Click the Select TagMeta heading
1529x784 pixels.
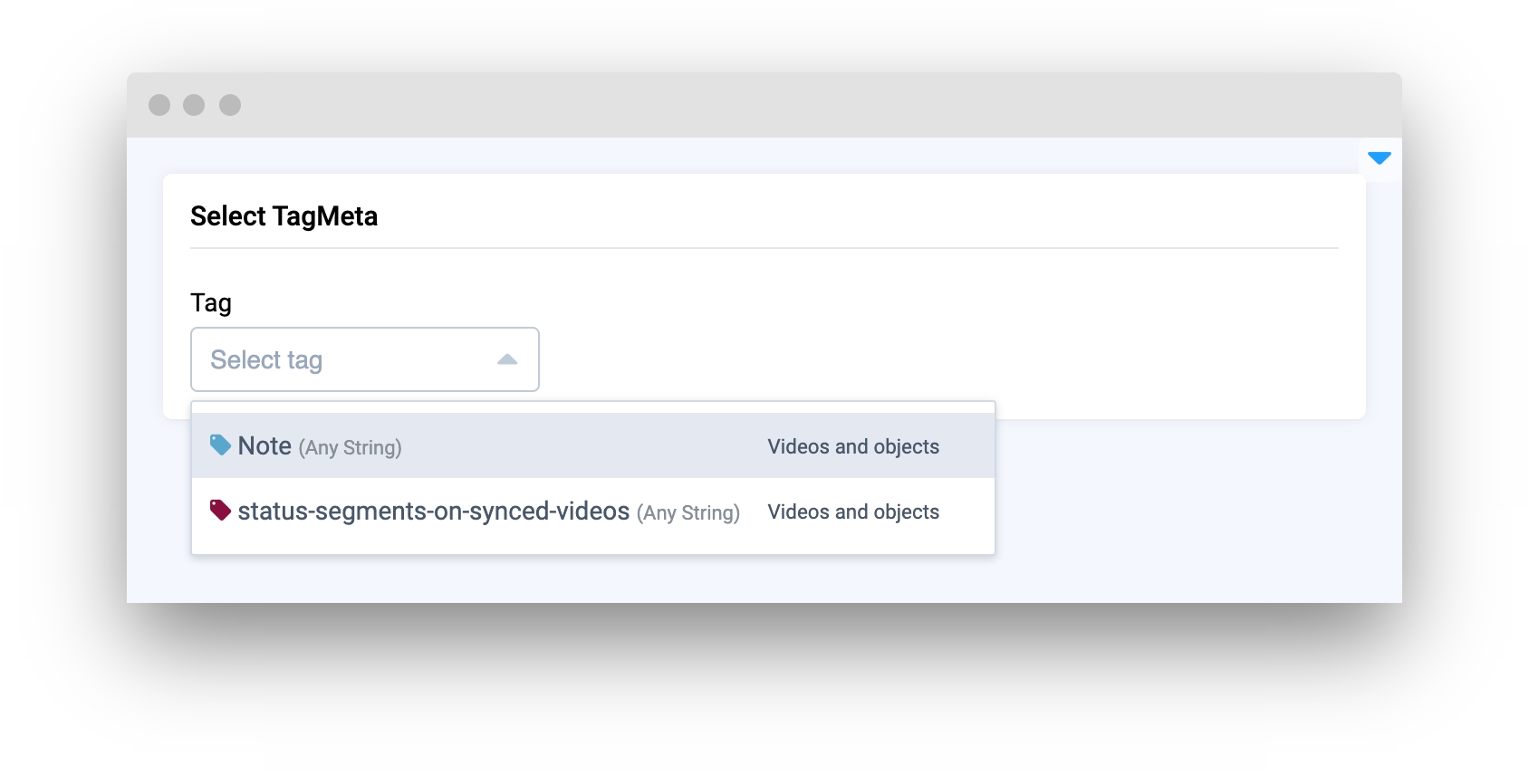(284, 216)
